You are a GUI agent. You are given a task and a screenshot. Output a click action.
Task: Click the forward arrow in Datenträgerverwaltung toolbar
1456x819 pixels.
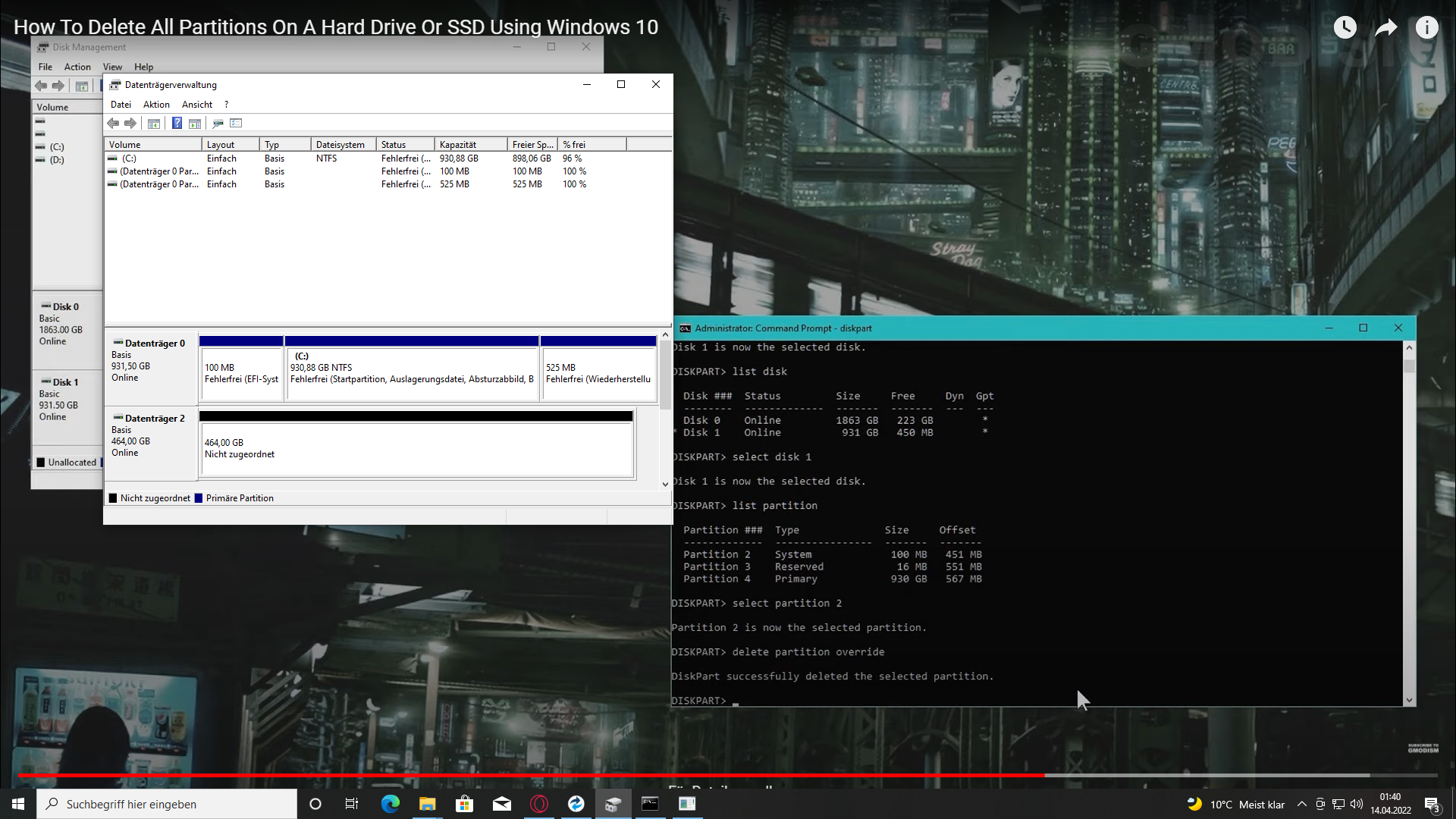pos(130,123)
